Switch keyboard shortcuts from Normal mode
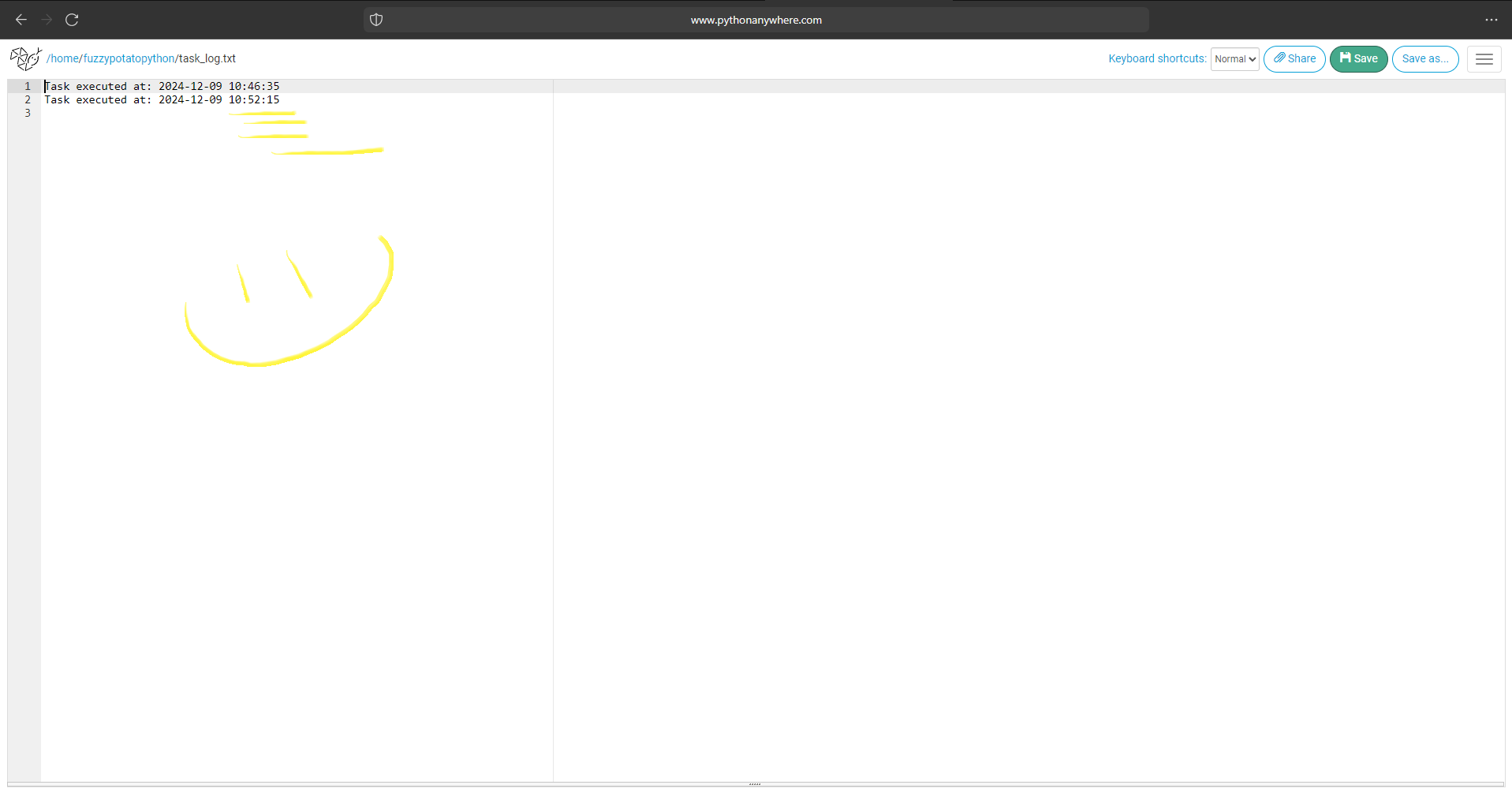 (x=1234, y=58)
